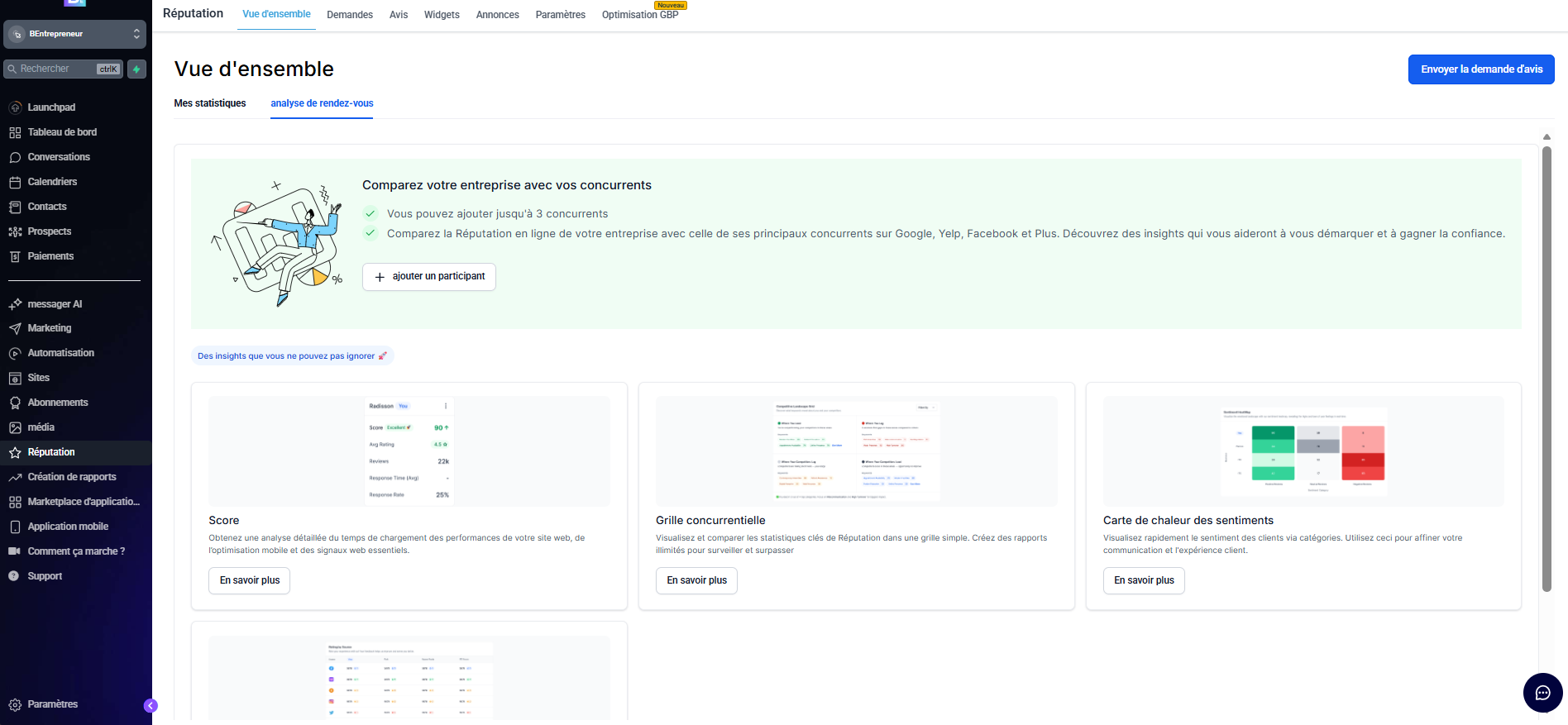Click the Carte de chaleur des sentiments title
This screenshot has height=725, width=1568.
point(1188,521)
